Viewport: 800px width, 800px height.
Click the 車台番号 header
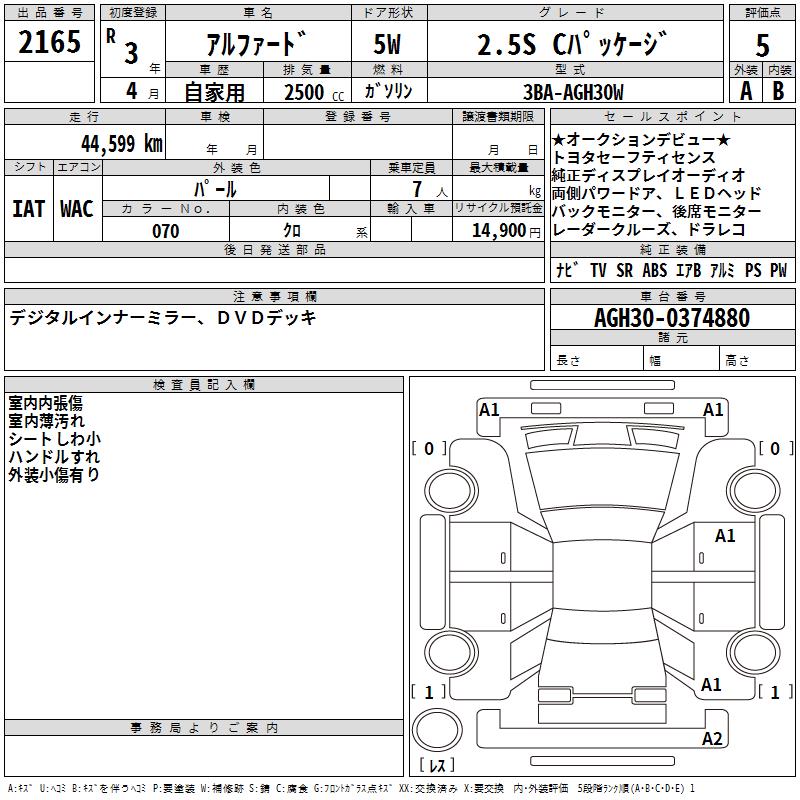pos(673,296)
